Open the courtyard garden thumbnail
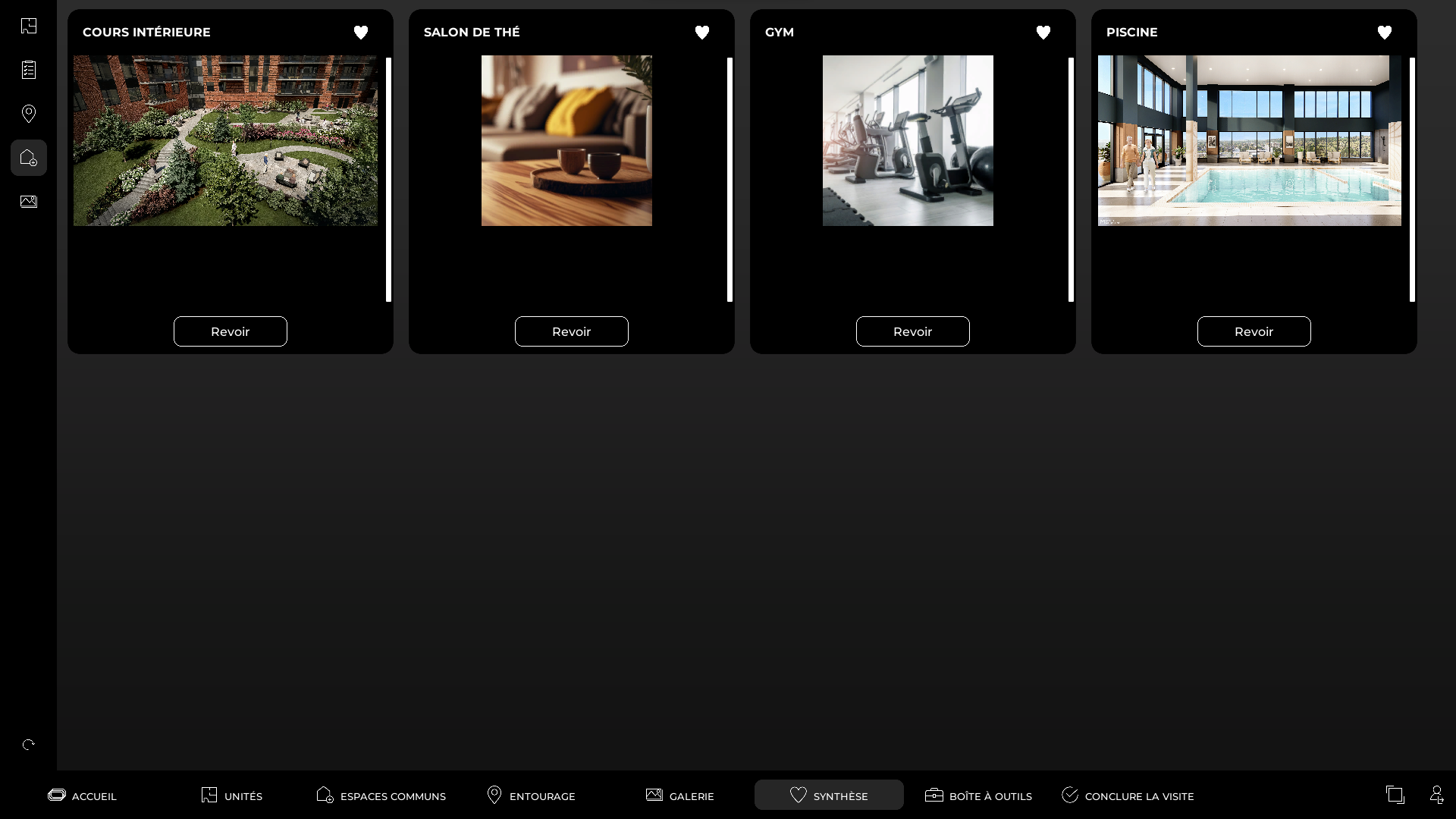 pos(225,140)
